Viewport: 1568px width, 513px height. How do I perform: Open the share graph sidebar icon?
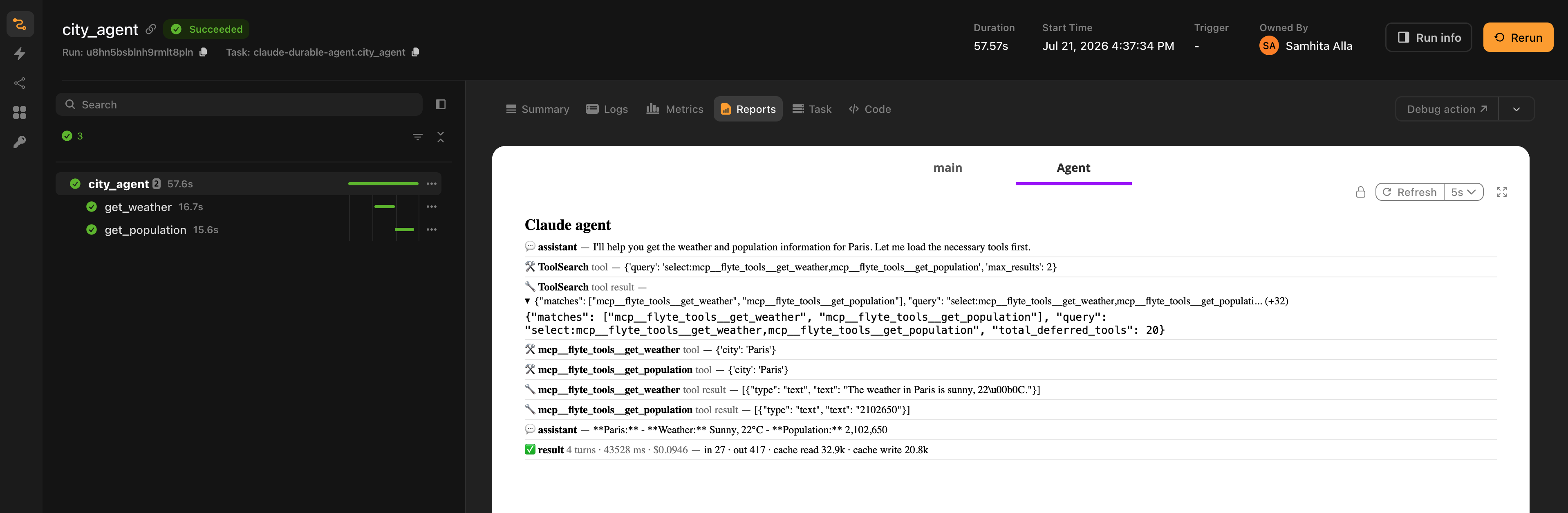tap(20, 83)
